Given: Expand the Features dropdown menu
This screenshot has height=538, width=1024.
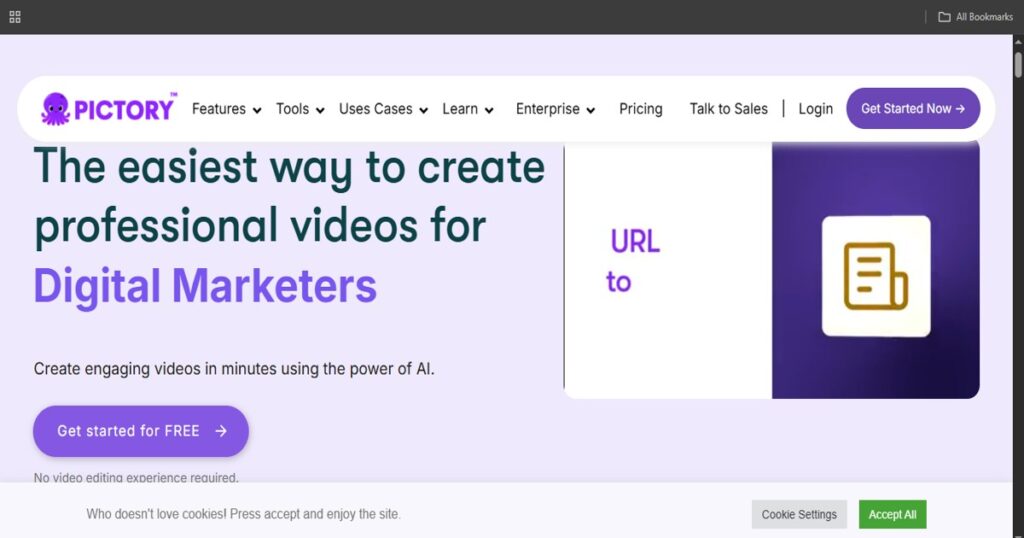Looking at the screenshot, I should pos(227,109).
